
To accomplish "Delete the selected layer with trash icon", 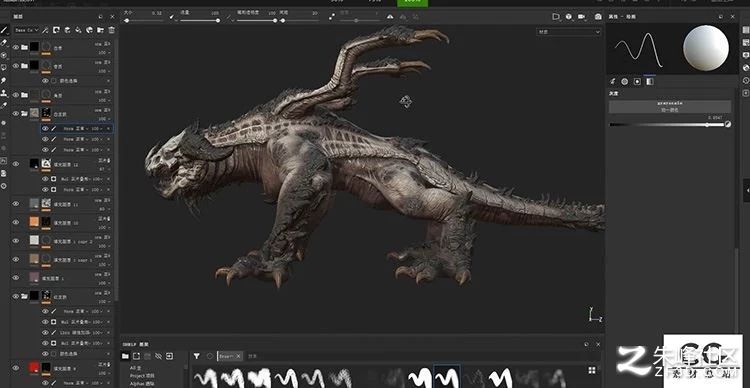I will point(111,30).
